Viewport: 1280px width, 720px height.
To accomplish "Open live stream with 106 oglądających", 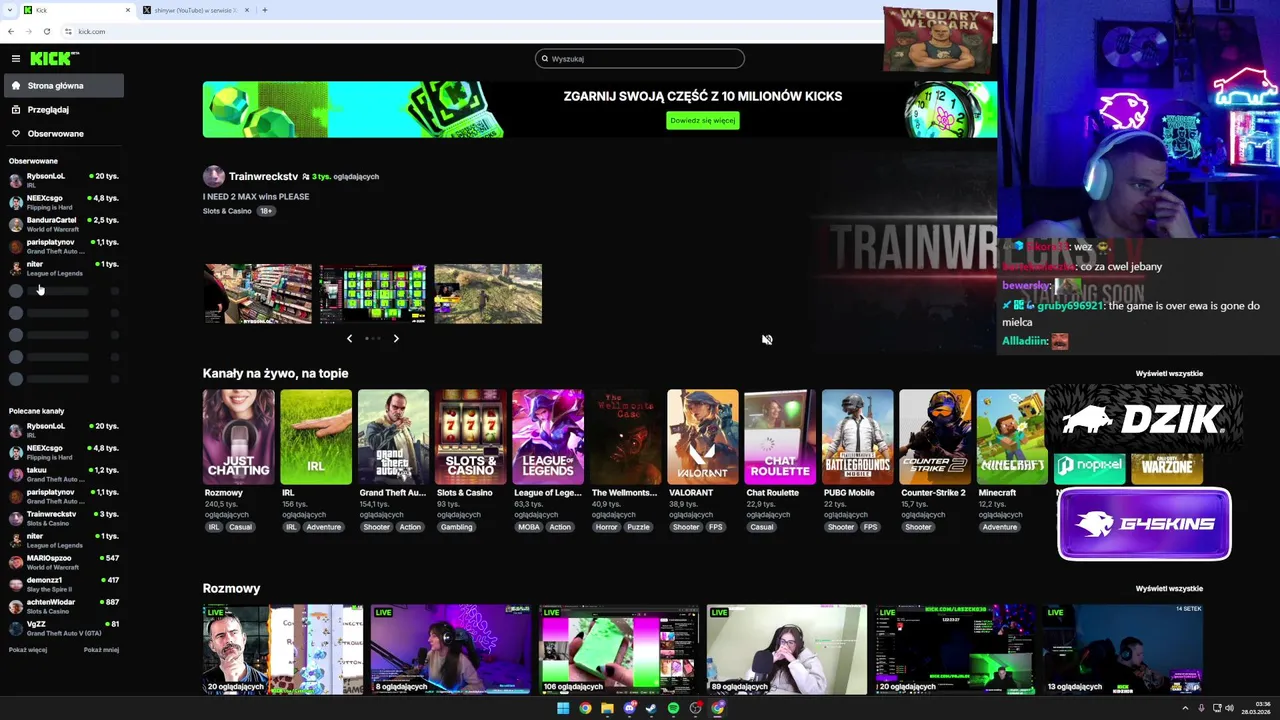I will tap(618, 649).
